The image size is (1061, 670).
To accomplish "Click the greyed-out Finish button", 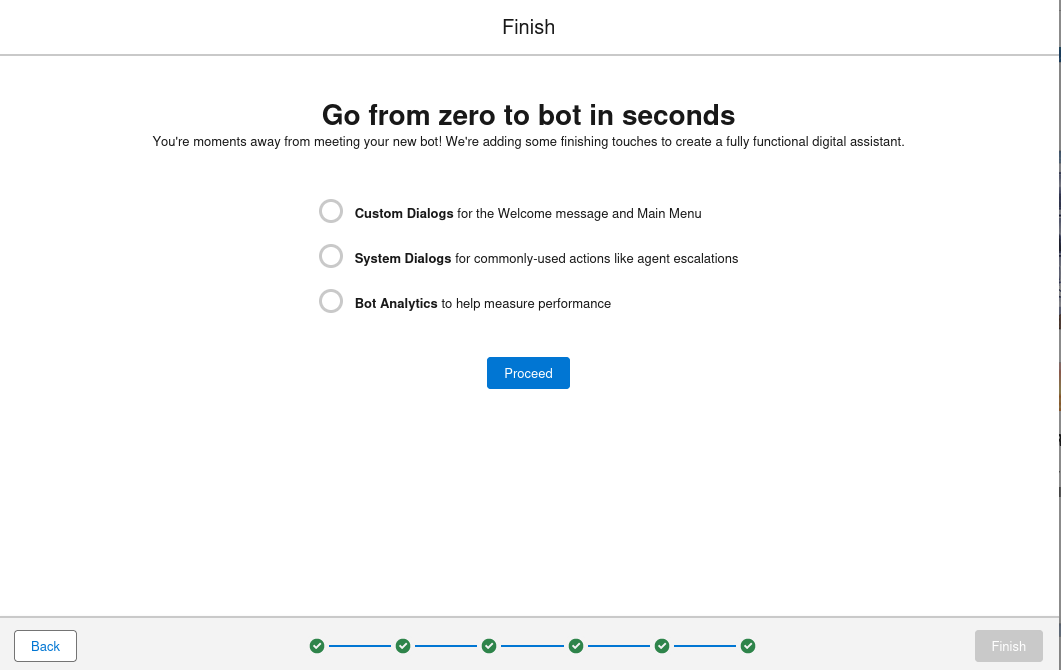I will (1008, 646).
